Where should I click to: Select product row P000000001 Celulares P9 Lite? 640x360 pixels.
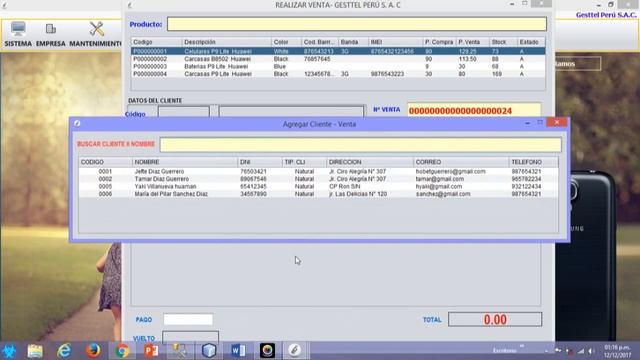(338, 51)
